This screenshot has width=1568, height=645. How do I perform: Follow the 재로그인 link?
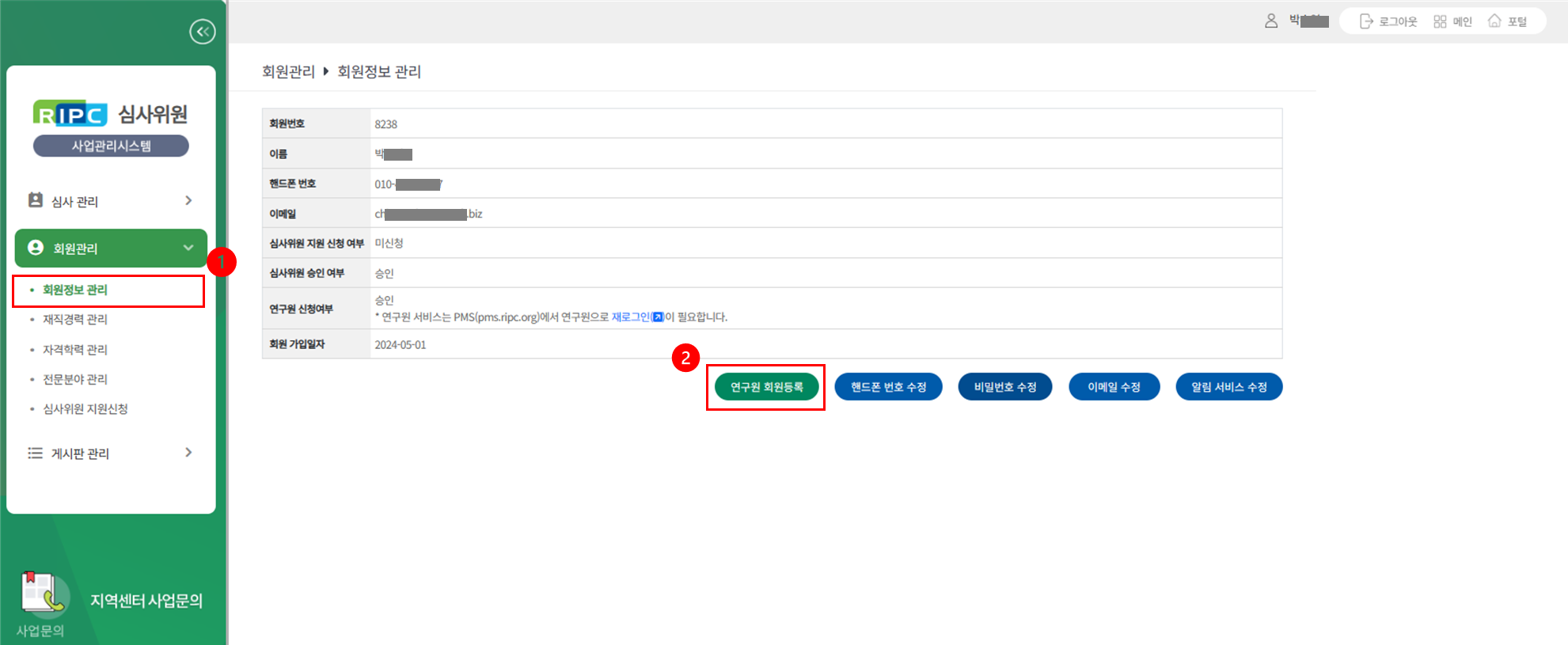tap(630, 317)
